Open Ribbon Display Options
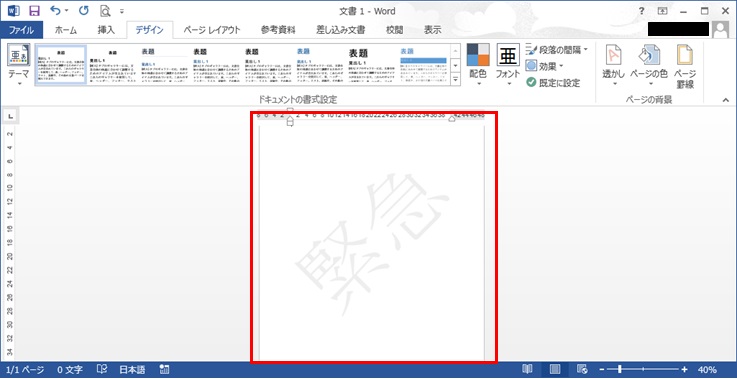The width and height of the screenshot is (737, 379). (662, 11)
